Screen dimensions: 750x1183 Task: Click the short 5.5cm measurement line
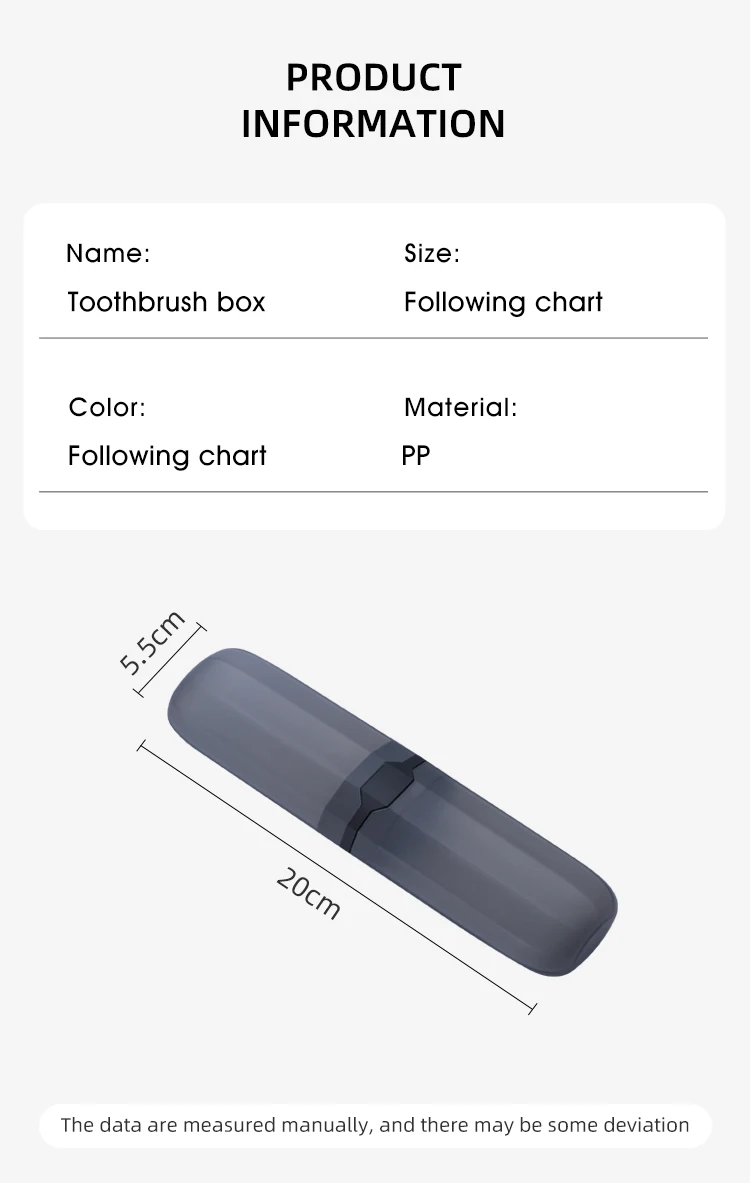tap(170, 660)
